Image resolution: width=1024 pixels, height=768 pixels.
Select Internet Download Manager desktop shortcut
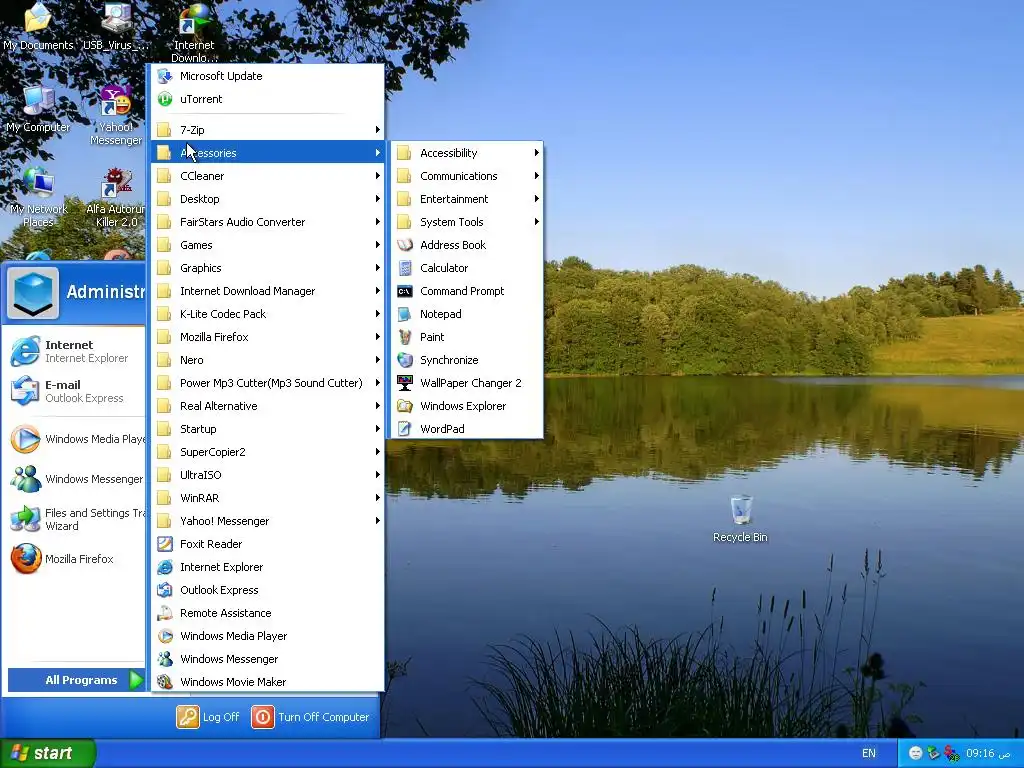(x=194, y=33)
